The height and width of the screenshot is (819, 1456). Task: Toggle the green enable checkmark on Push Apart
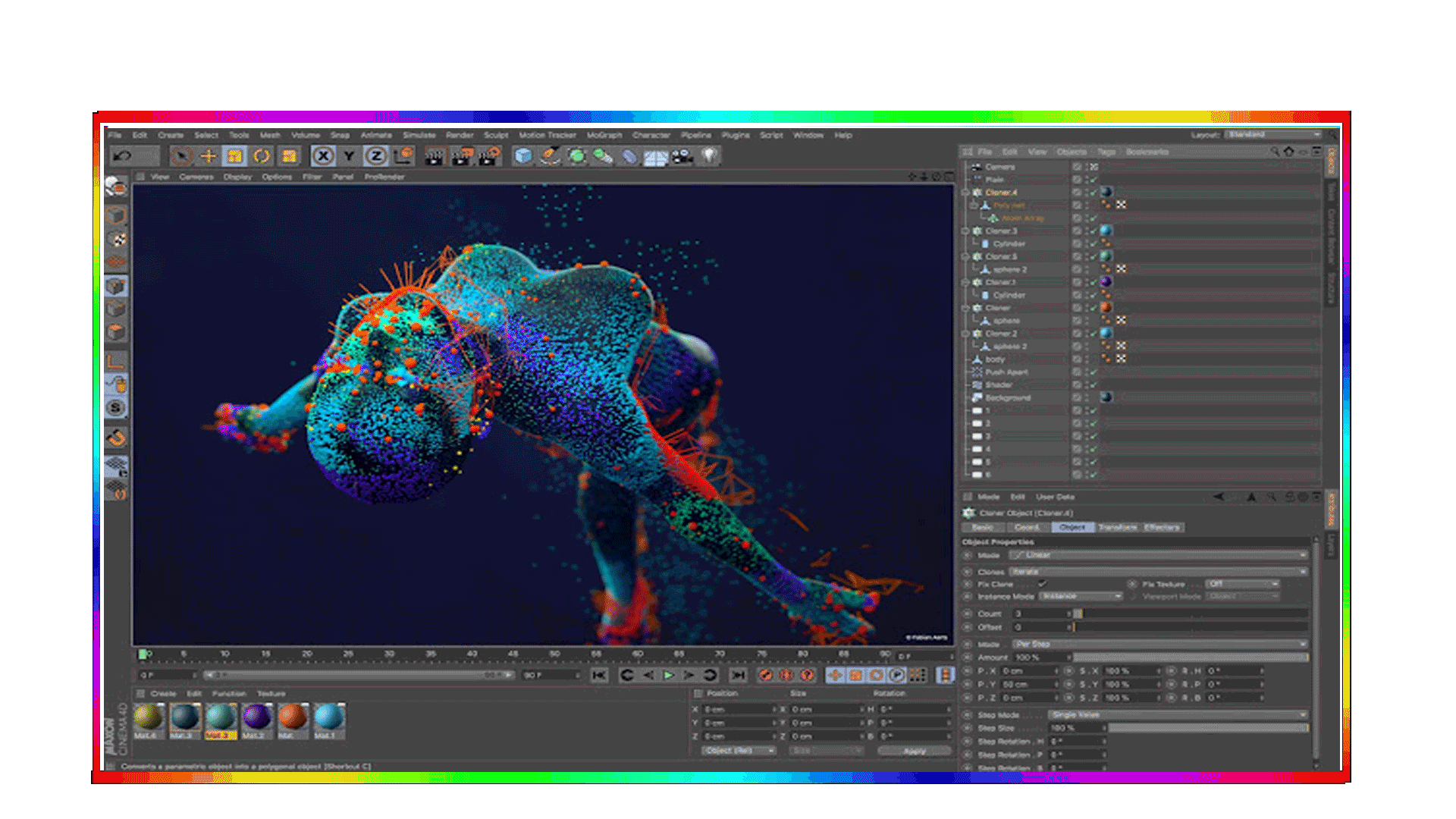1093,372
